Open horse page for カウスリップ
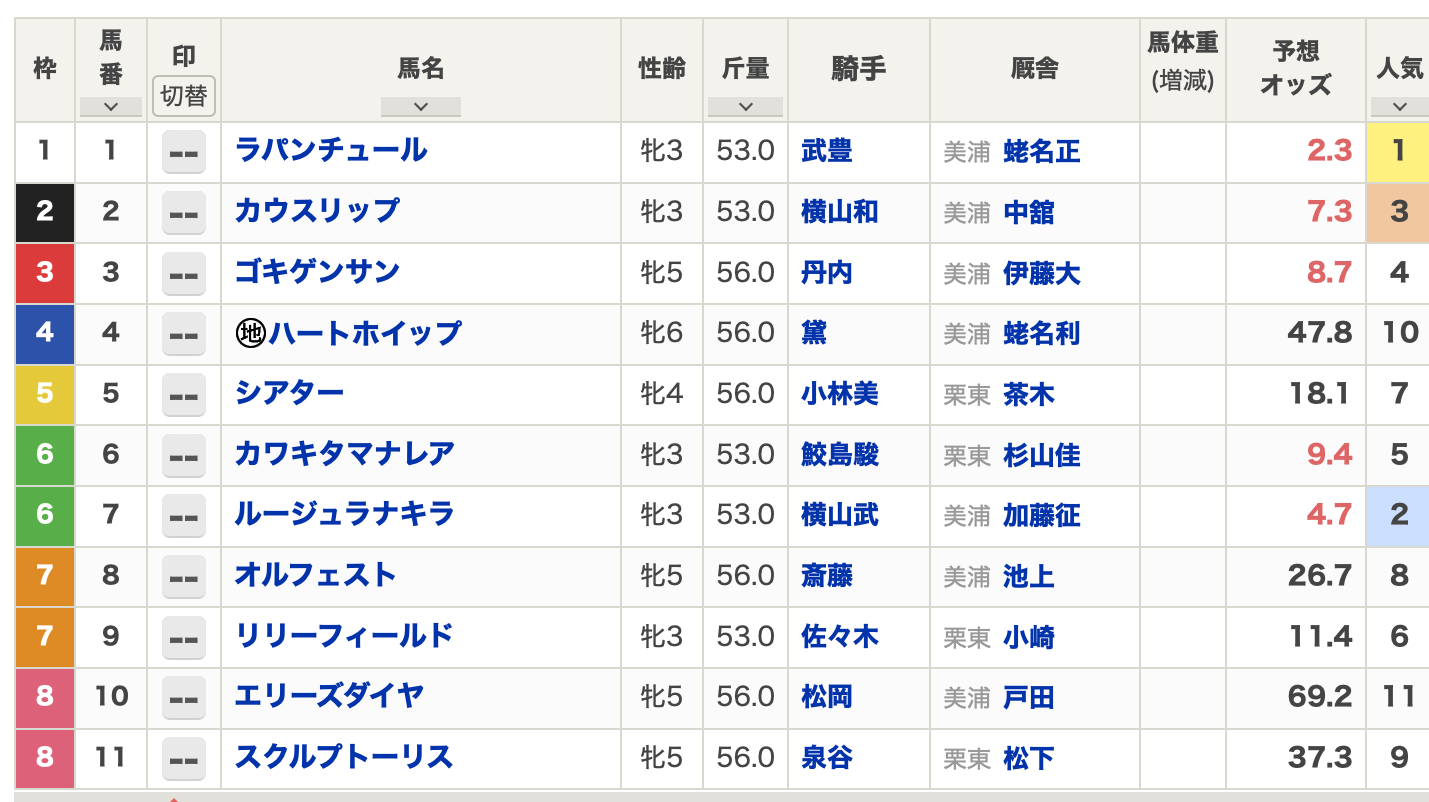 click(x=317, y=211)
